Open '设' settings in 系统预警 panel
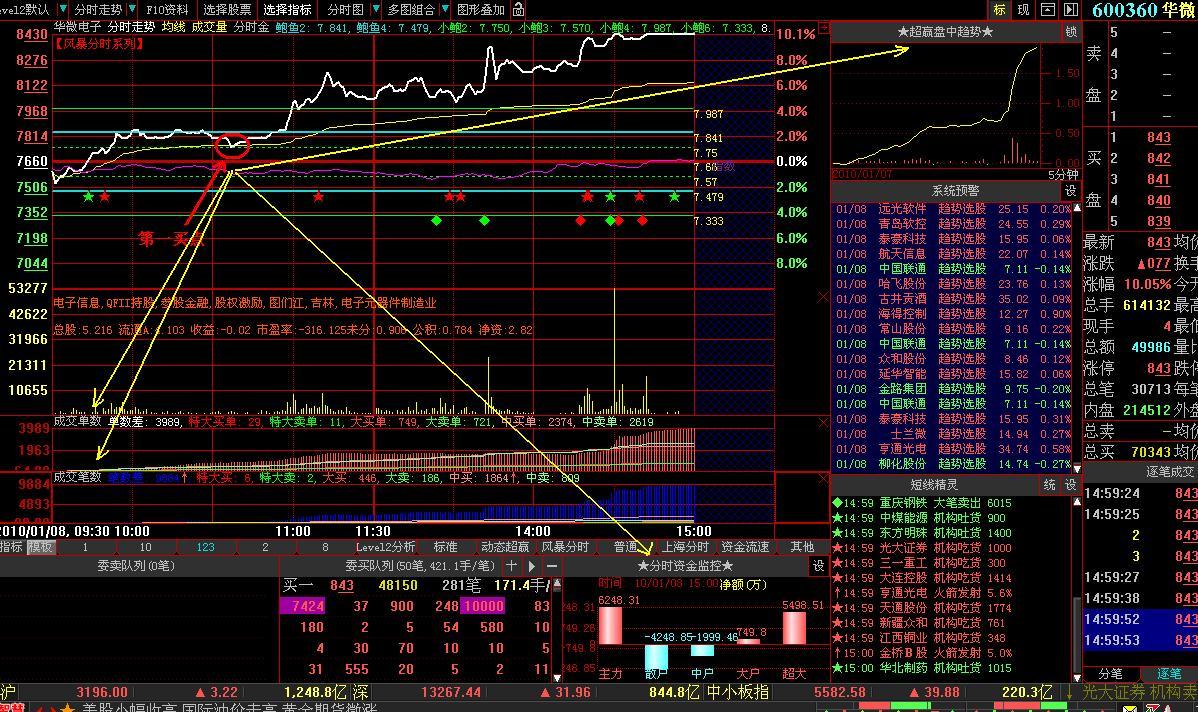 [x=1070, y=191]
